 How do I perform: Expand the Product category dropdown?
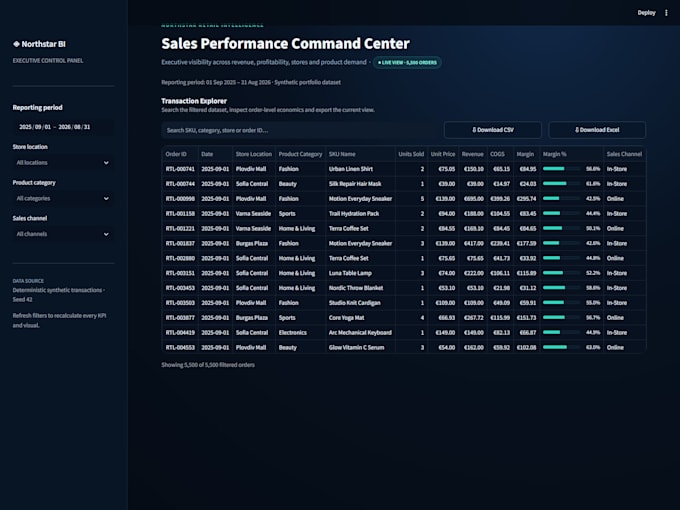pos(63,198)
